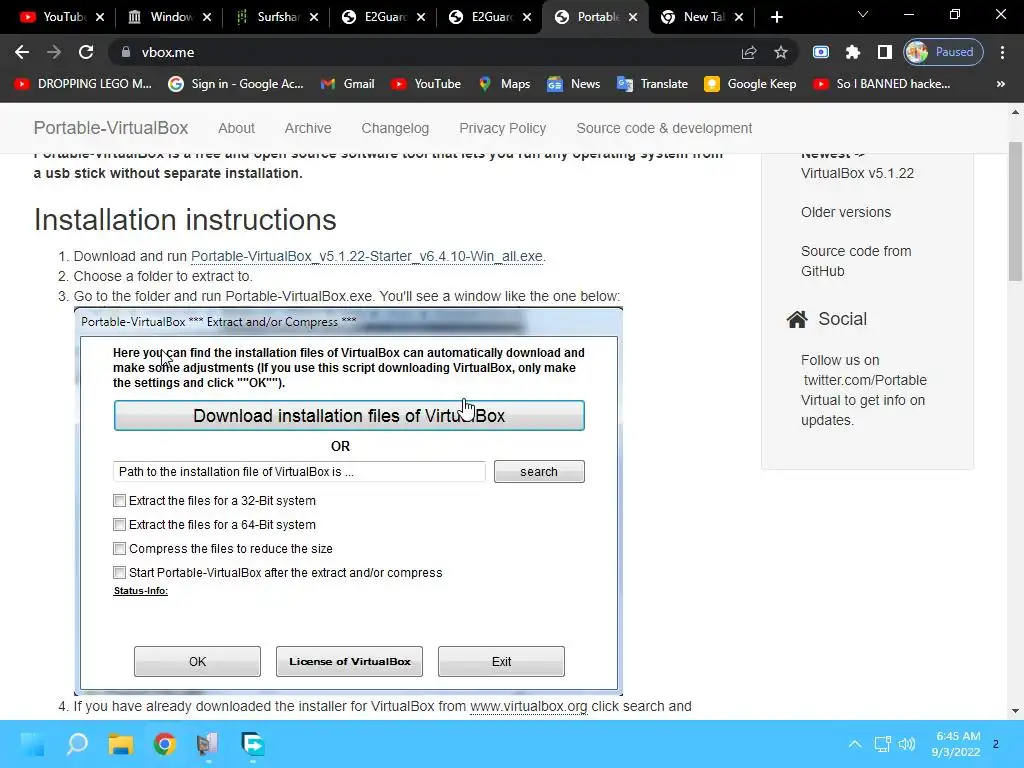Open the News bookmark
The height and width of the screenshot is (768, 1024).
[x=573, y=84]
